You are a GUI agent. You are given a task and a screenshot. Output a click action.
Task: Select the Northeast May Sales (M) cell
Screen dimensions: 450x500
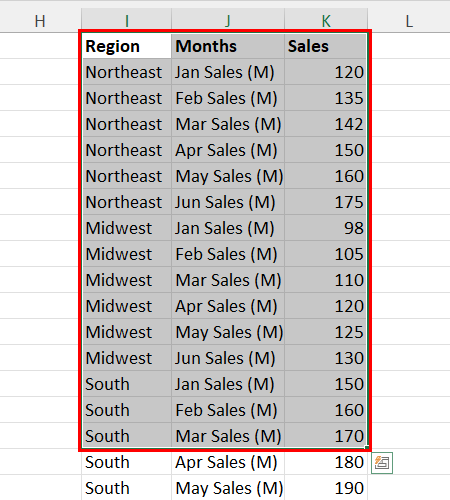[x=228, y=176]
